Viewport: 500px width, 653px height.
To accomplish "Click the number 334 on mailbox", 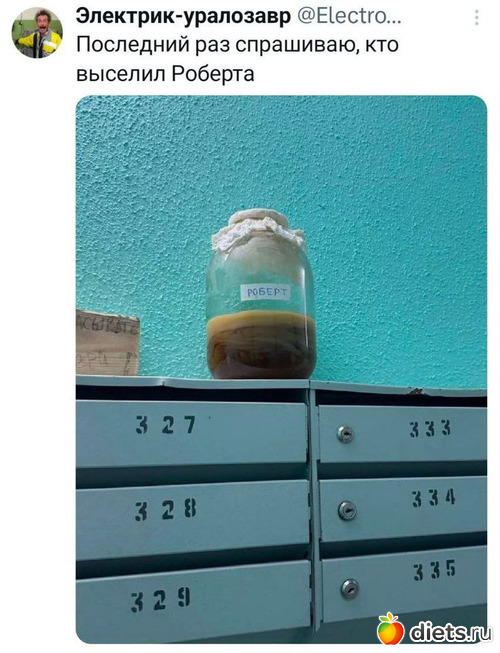I will 434,498.
